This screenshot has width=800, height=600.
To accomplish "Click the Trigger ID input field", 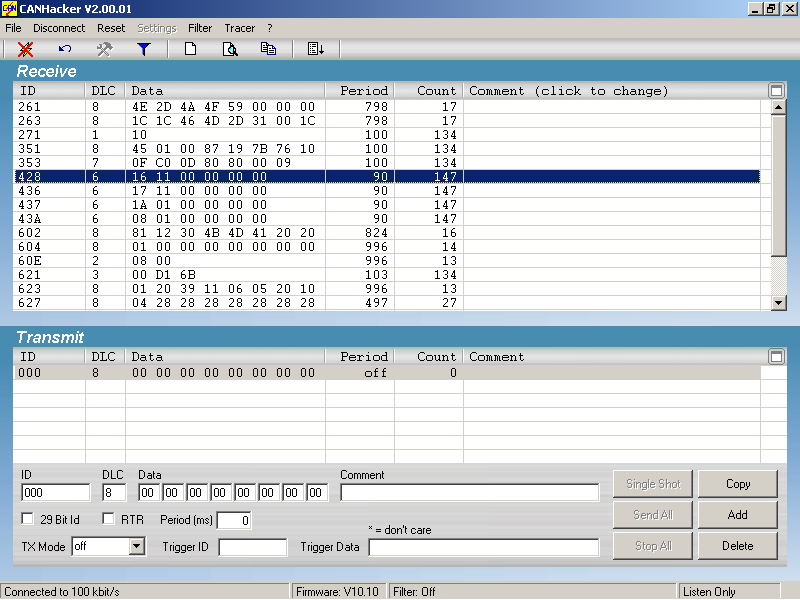I will (253, 547).
